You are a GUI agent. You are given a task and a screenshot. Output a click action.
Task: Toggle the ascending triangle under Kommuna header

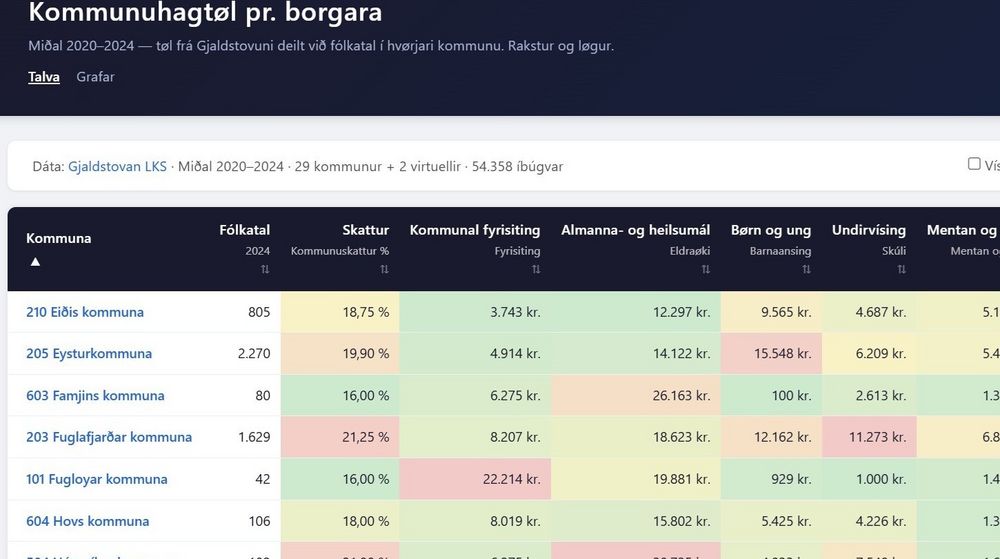[35, 262]
